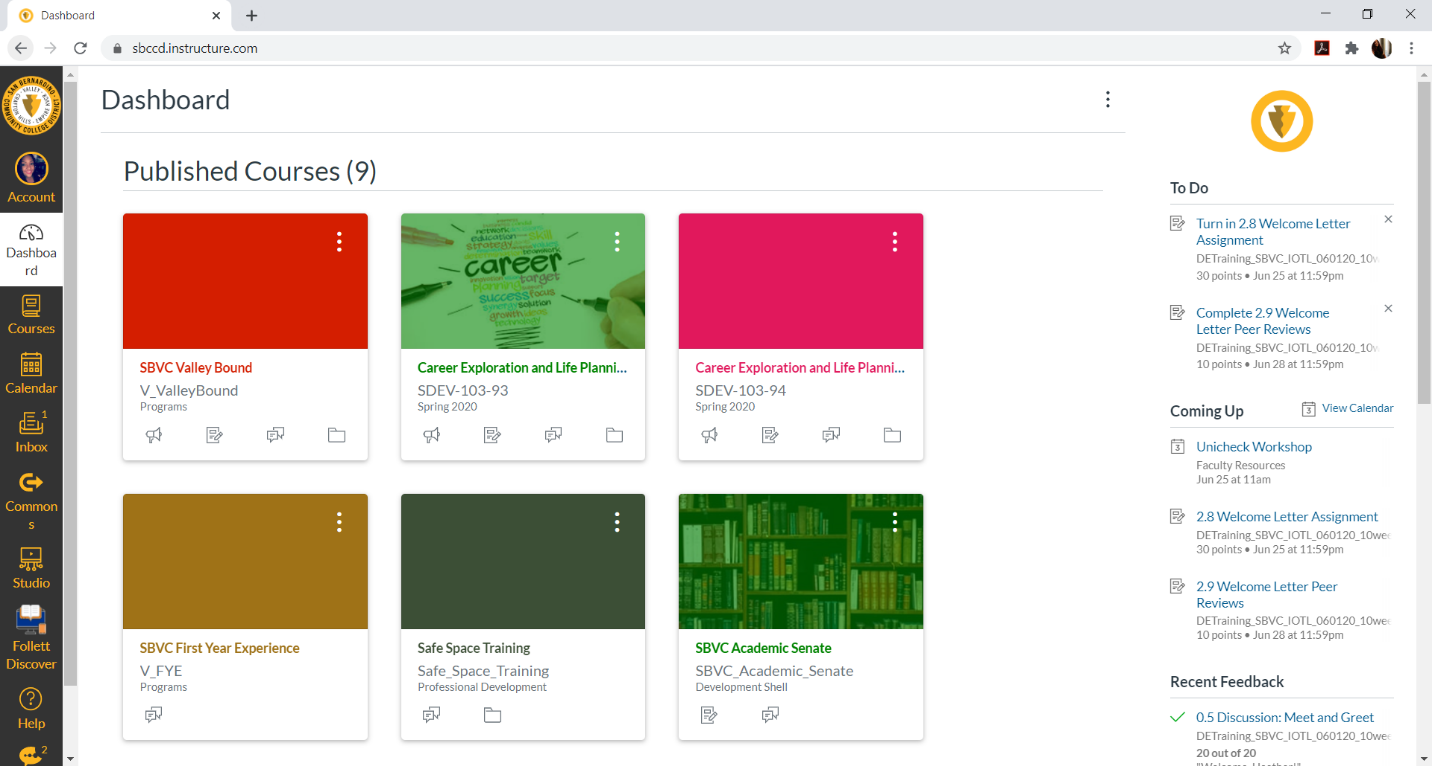Viewport: 1432px width, 766px height.
Task: Dismiss Complete 2.9 Welcome Letter Peer Reviews item
Action: 1388,309
